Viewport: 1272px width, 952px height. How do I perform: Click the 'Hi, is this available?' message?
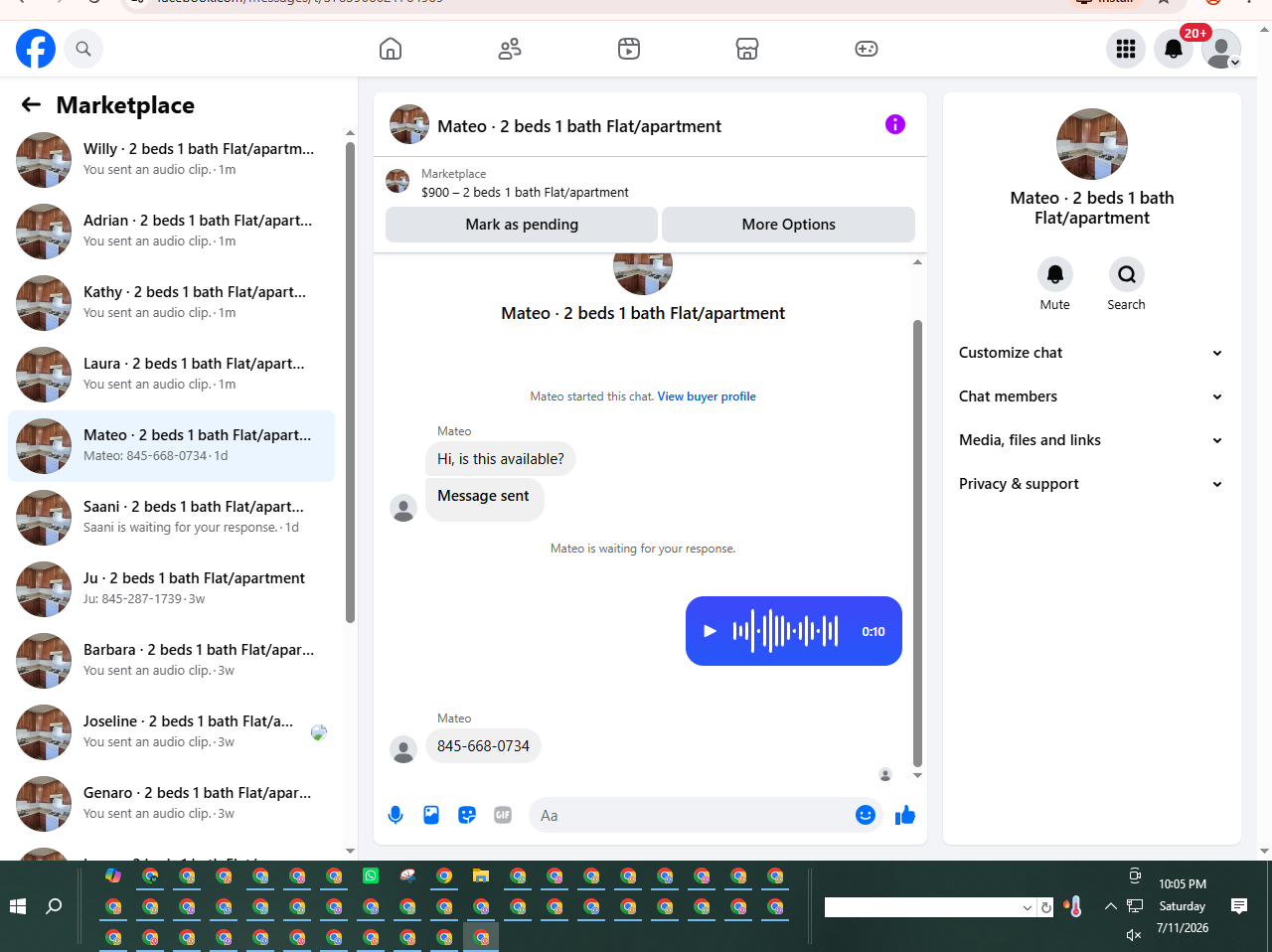coord(501,459)
